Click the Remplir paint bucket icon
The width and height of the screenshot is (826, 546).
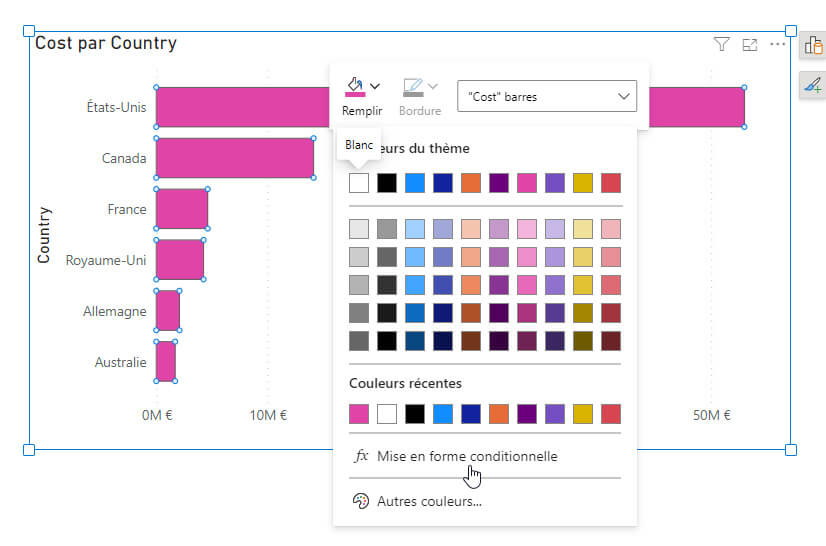(x=355, y=87)
